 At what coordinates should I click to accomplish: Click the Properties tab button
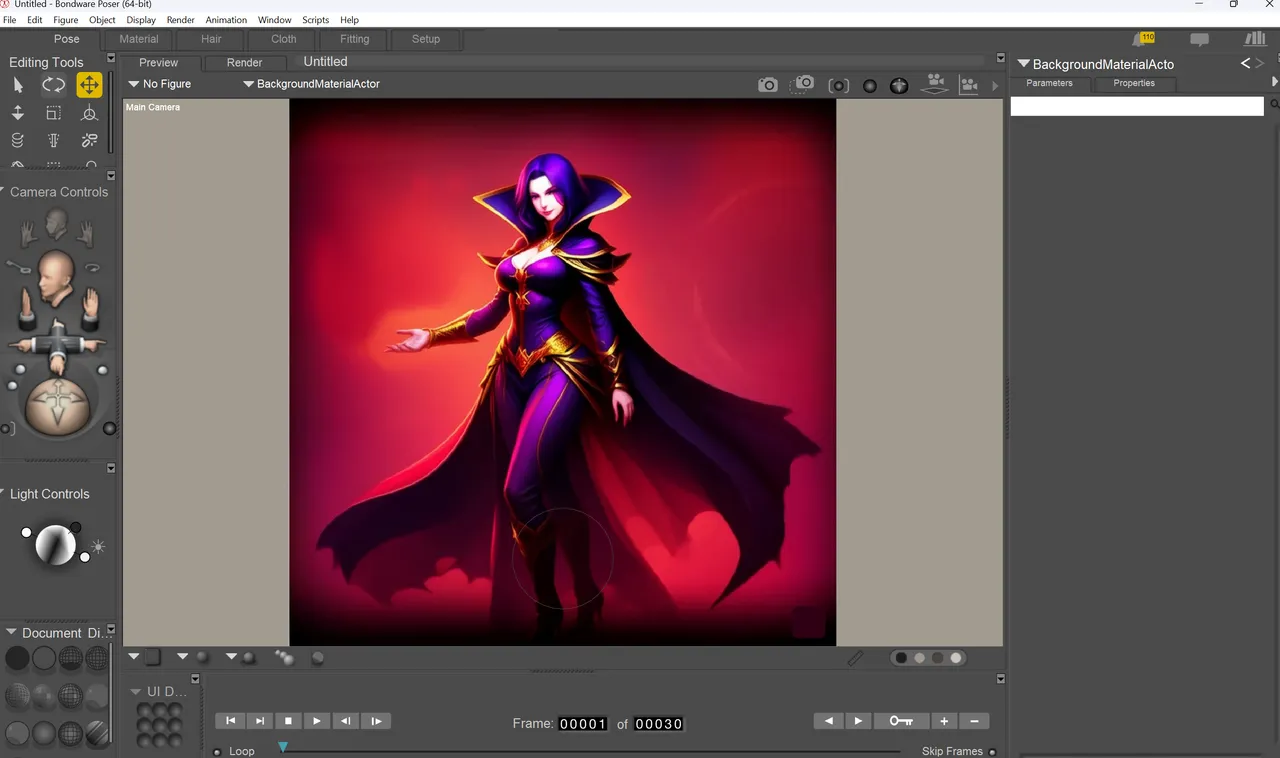(x=1134, y=83)
